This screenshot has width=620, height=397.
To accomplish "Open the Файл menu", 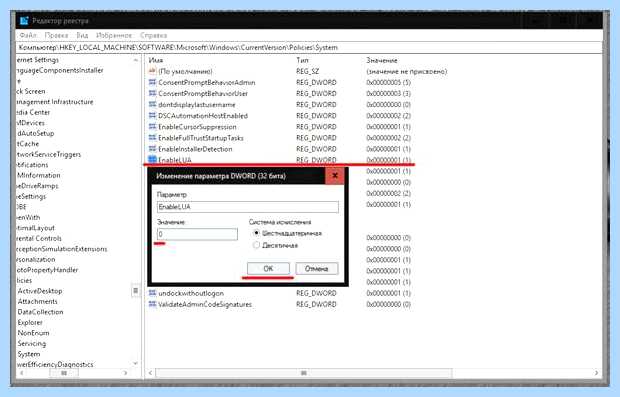I will [x=28, y=36].
